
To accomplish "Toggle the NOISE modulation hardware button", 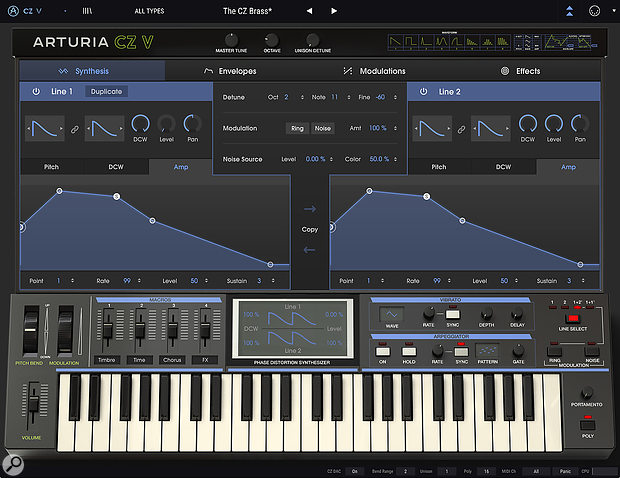I will [592, 351].
